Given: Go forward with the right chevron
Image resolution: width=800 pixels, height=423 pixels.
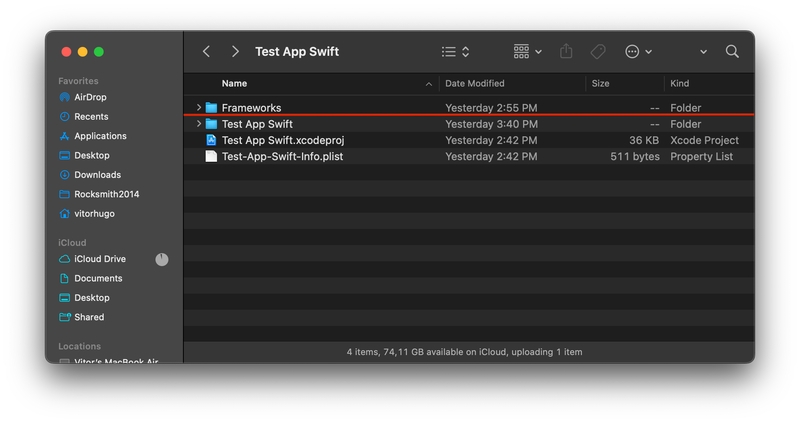Looking at the screenshot, I should (235, 52).
